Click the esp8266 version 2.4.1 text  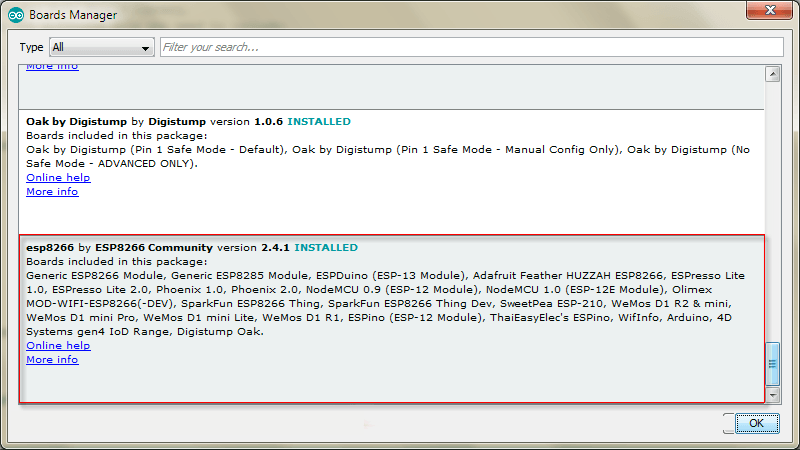(x=254, y=247)
